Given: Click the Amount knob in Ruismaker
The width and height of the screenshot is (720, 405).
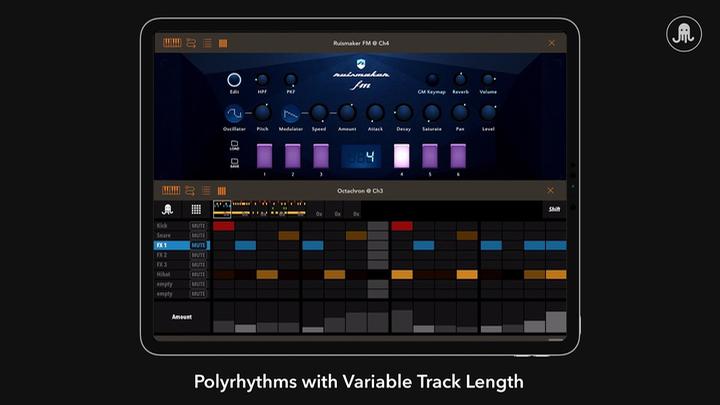Looking at the screenshot, I should coord(347,113).
